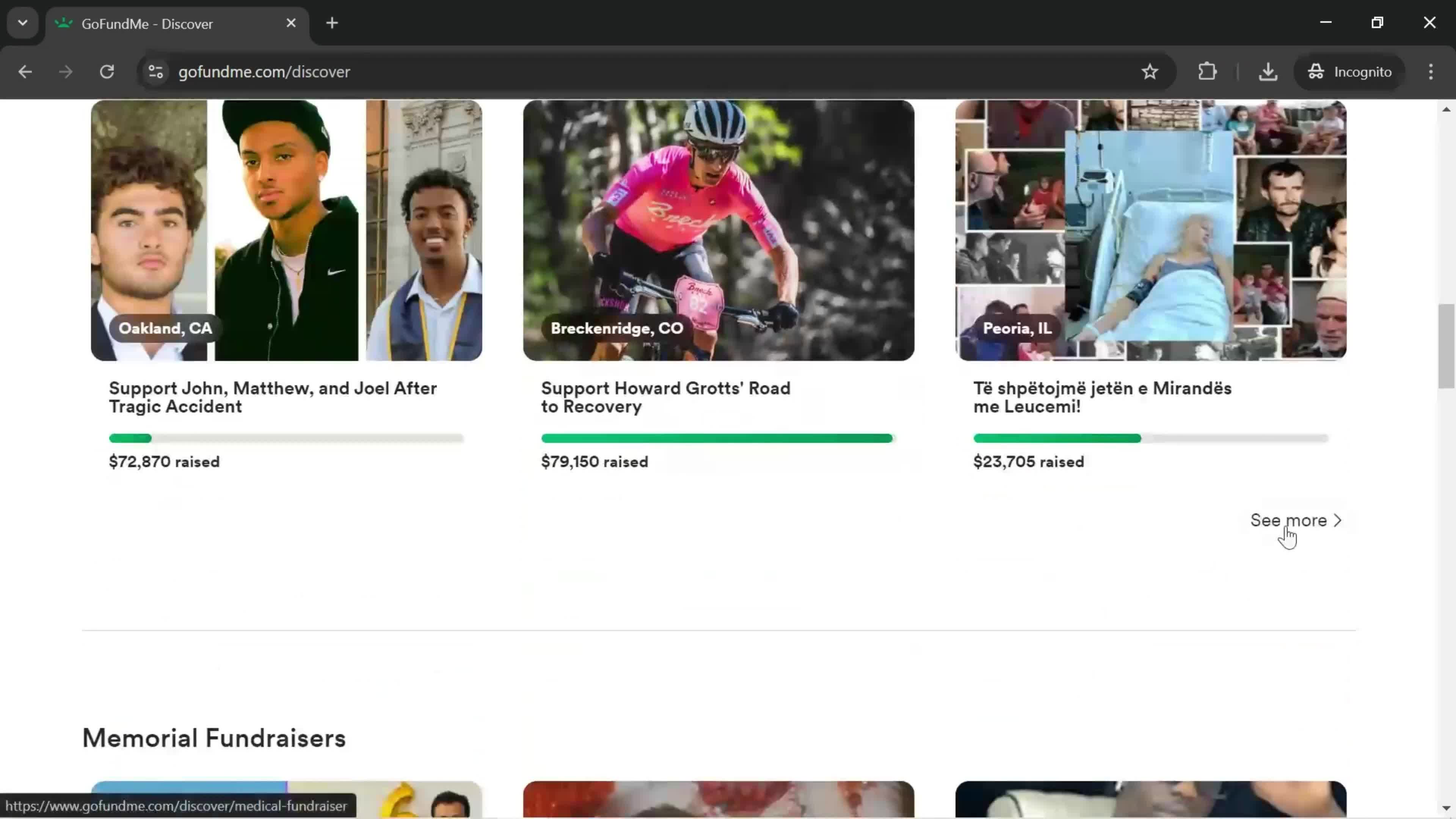1456x819 pixels.
Task: Click the page scrollbar thumb
Action: point(1446,346)
